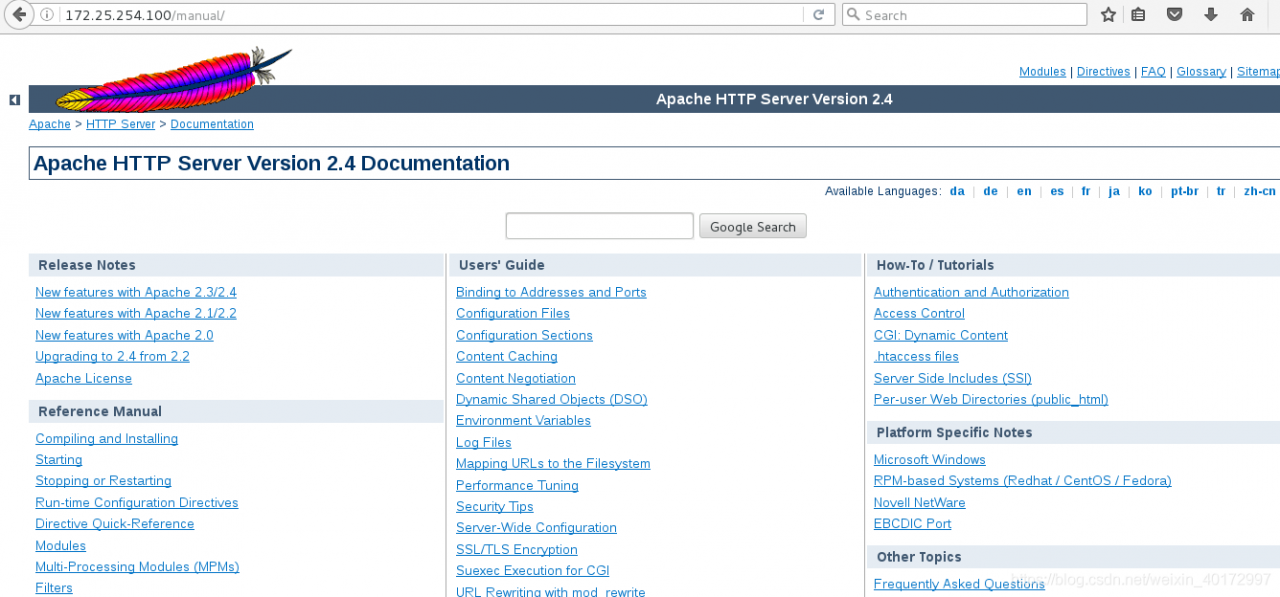Screen dimensions: 1280x597
Task: Open the site information icon in address bar
Action: click(x=49, y=15)
